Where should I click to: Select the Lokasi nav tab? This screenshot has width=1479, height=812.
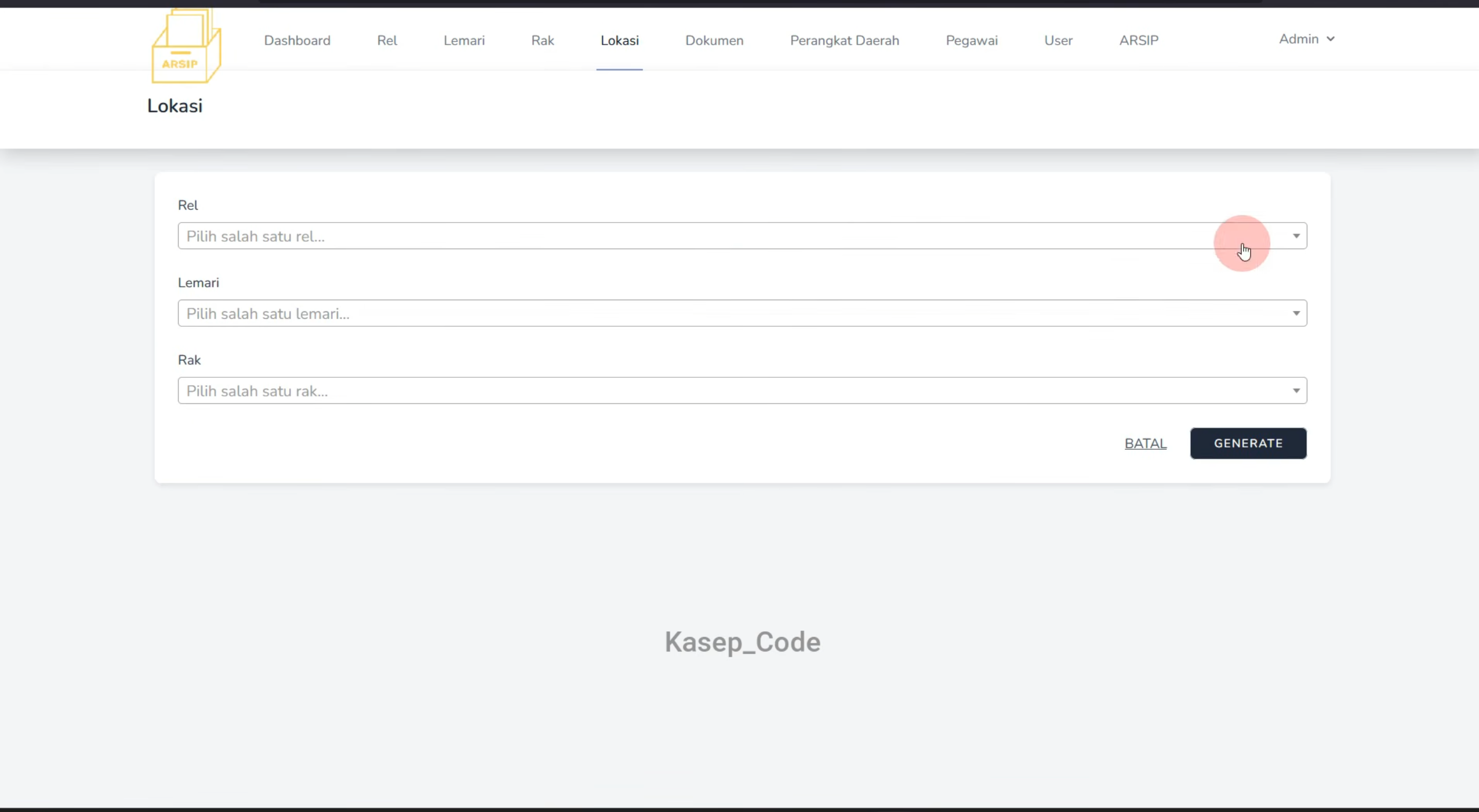tap(619, 41)
